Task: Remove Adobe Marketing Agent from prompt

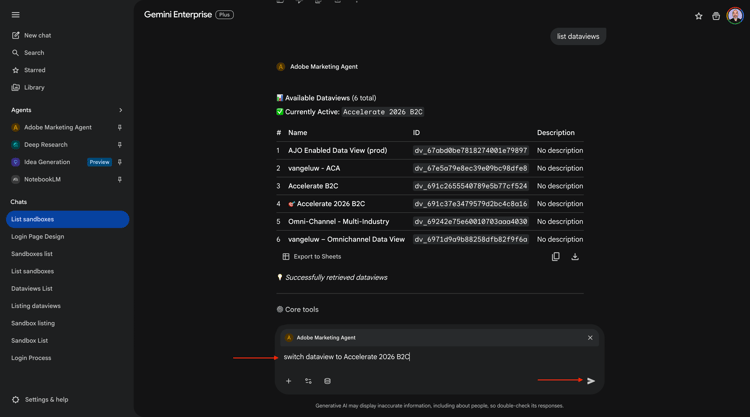Action: (x=590, y=338)
